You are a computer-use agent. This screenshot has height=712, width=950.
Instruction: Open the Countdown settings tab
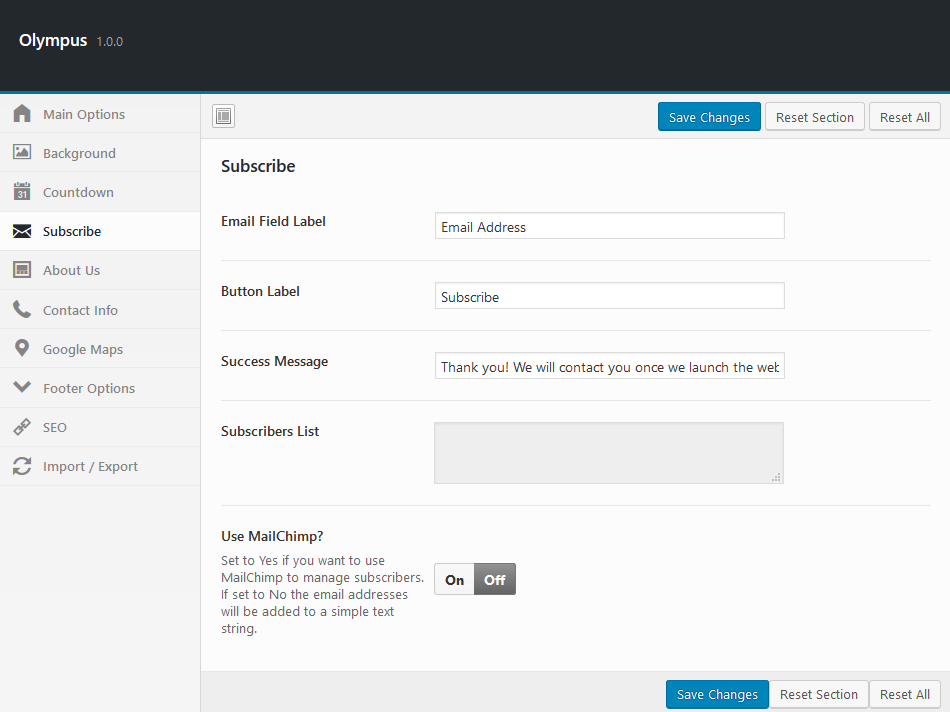[78, 192]
